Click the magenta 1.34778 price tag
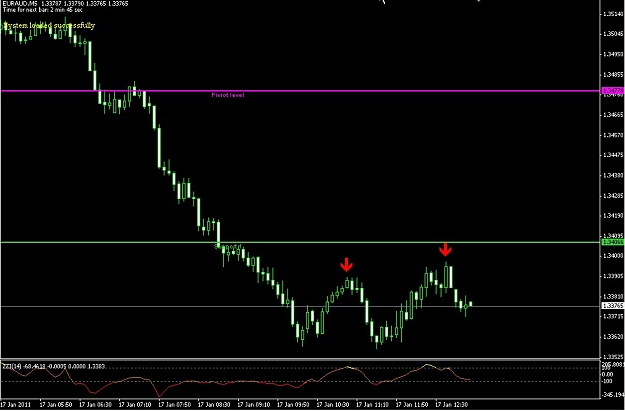Viewport: 625px width, 411px height. click(613, 91)
